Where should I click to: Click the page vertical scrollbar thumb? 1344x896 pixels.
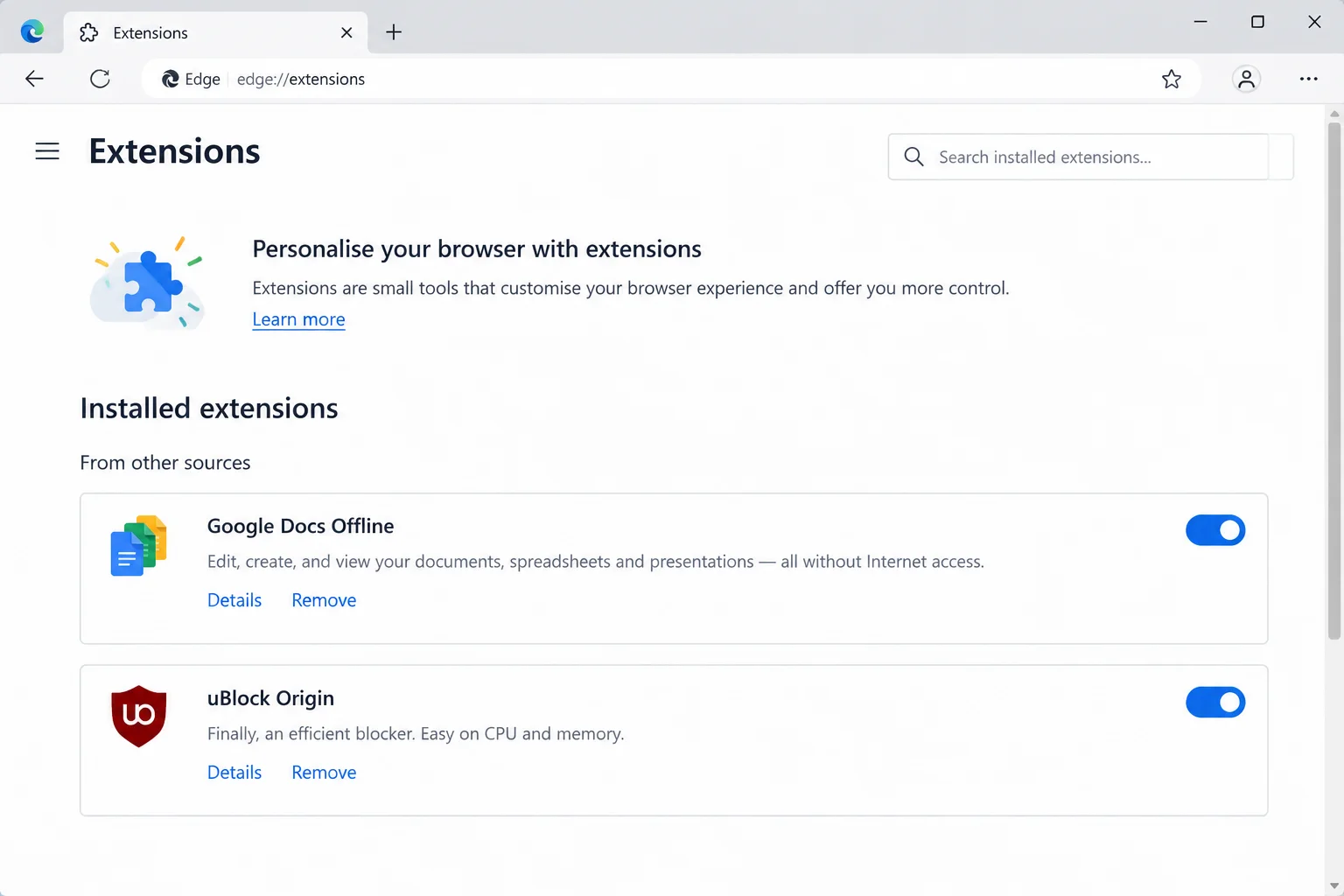point(1334,381)
